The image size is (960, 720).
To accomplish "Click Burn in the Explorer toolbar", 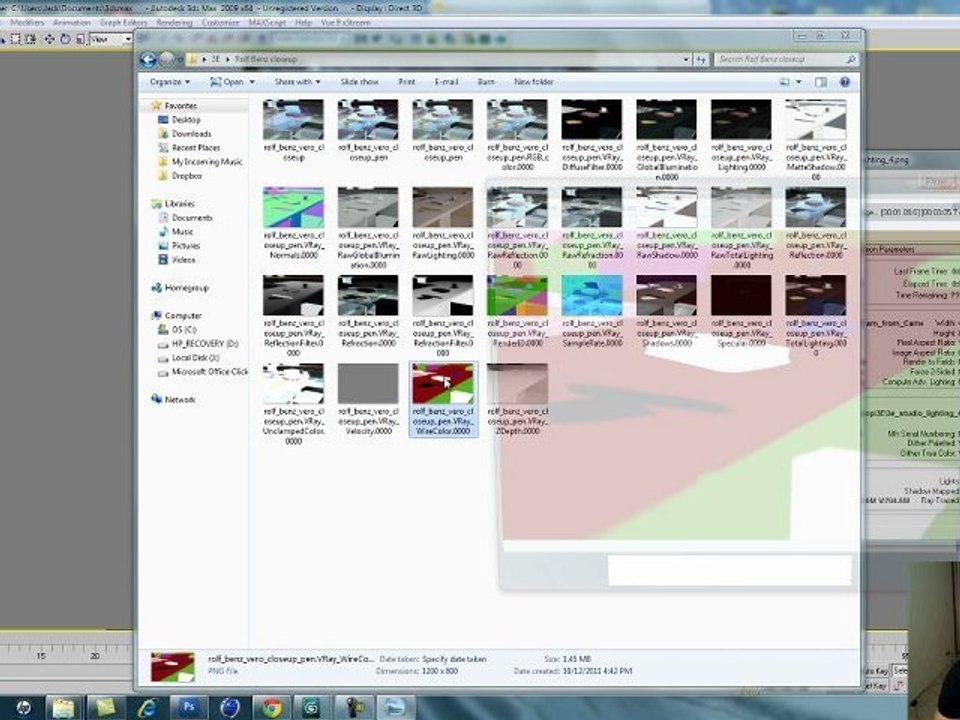I will [x=486, y=81].
